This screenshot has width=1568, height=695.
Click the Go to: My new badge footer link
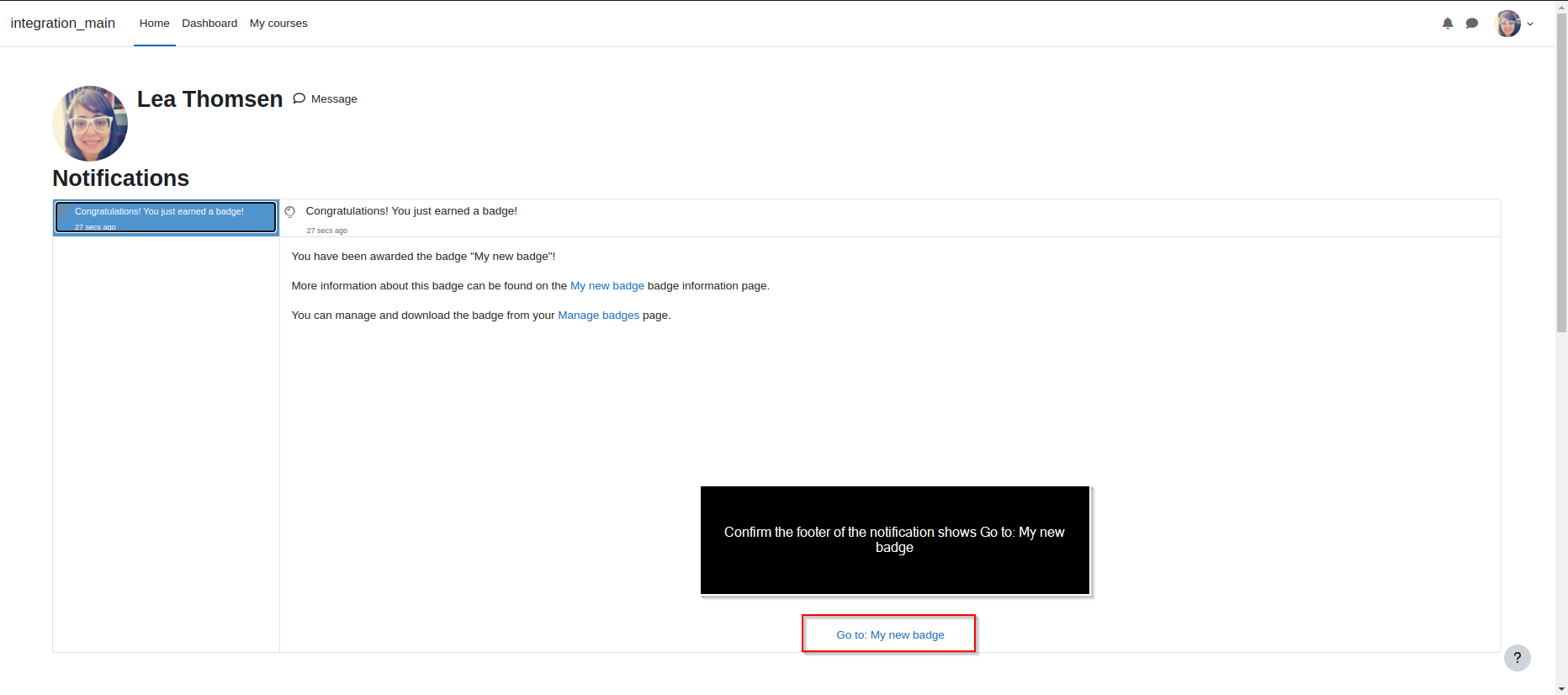tap(890, 634)
